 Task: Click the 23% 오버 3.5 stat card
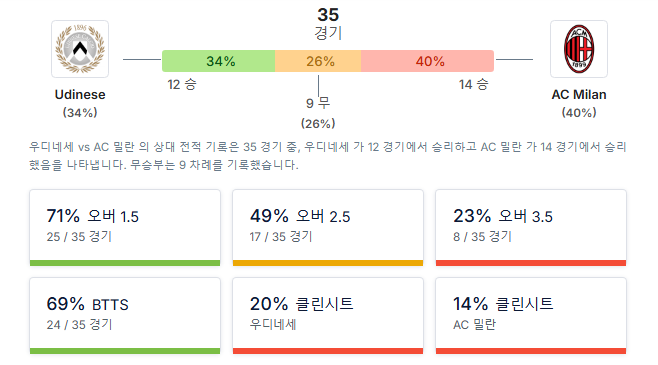[531, 228]
